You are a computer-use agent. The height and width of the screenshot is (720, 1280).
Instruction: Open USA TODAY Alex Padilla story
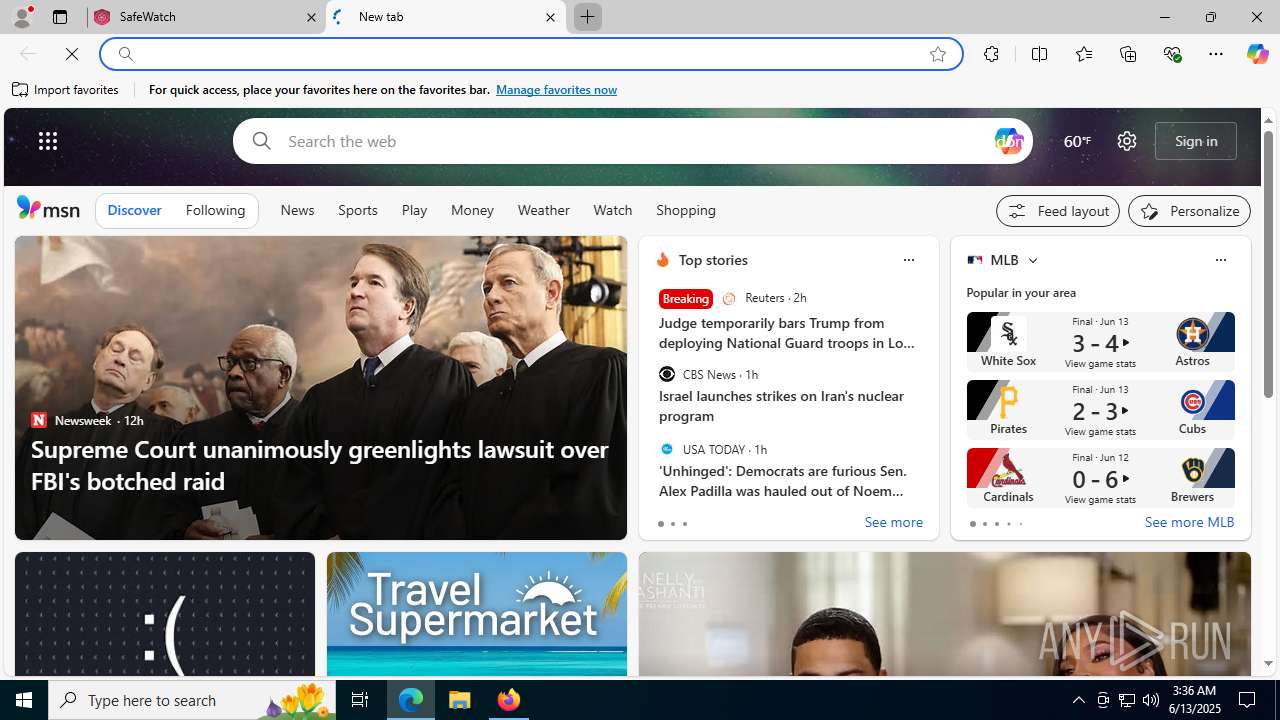click(x=783, y=481)
